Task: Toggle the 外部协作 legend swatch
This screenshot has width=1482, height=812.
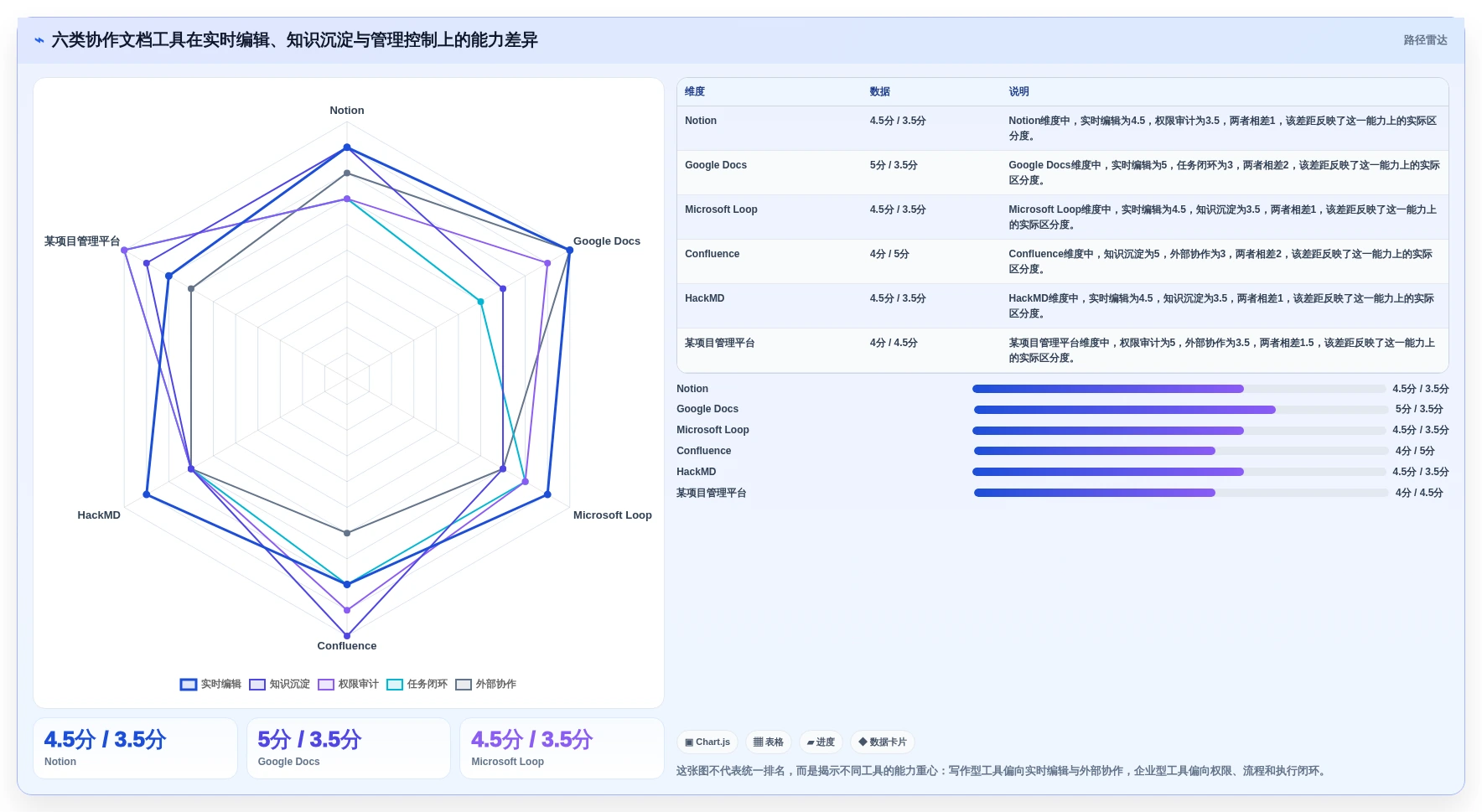Action: 464,685
